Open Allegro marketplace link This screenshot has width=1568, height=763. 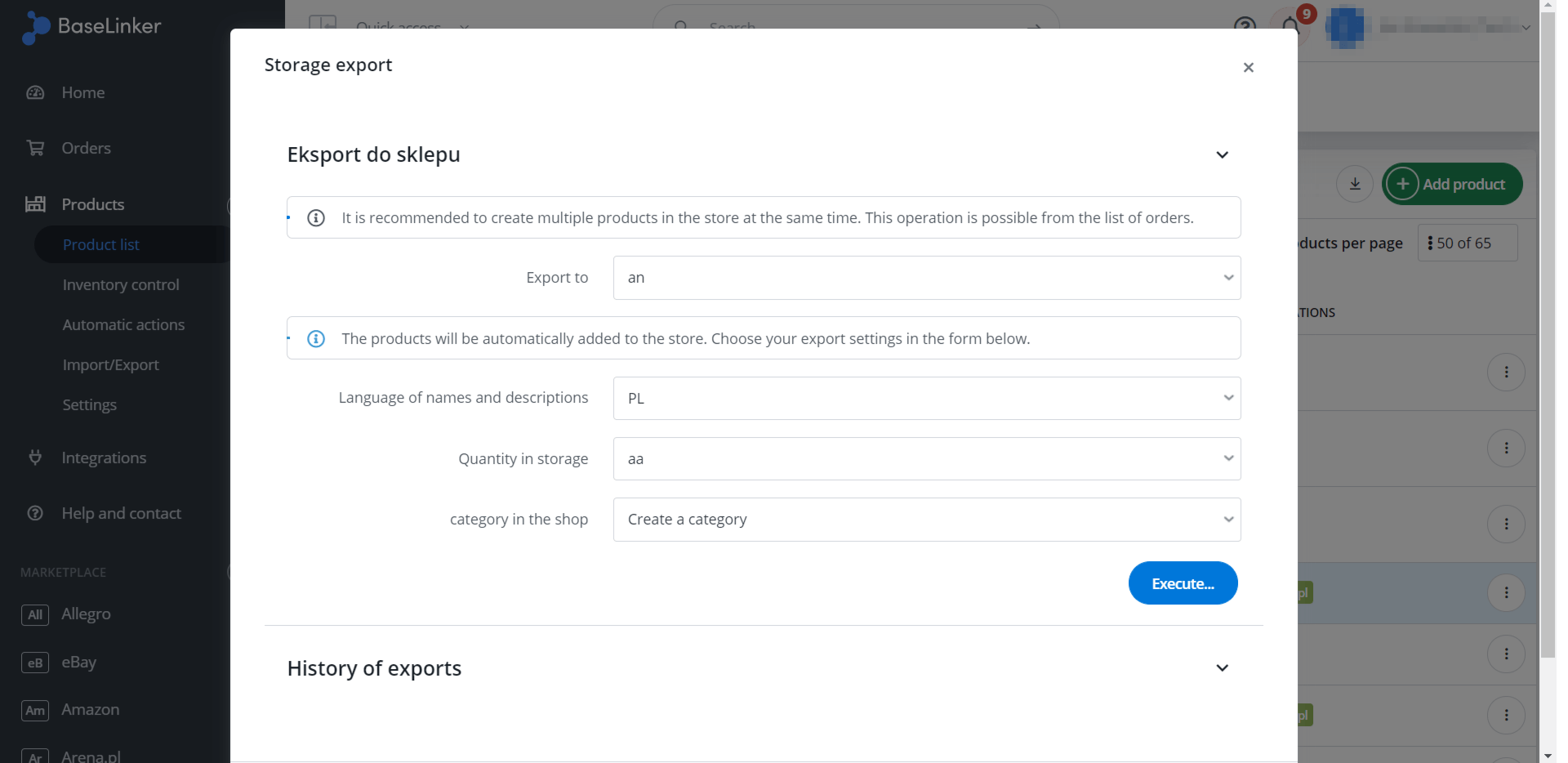[x=87, y=614]
